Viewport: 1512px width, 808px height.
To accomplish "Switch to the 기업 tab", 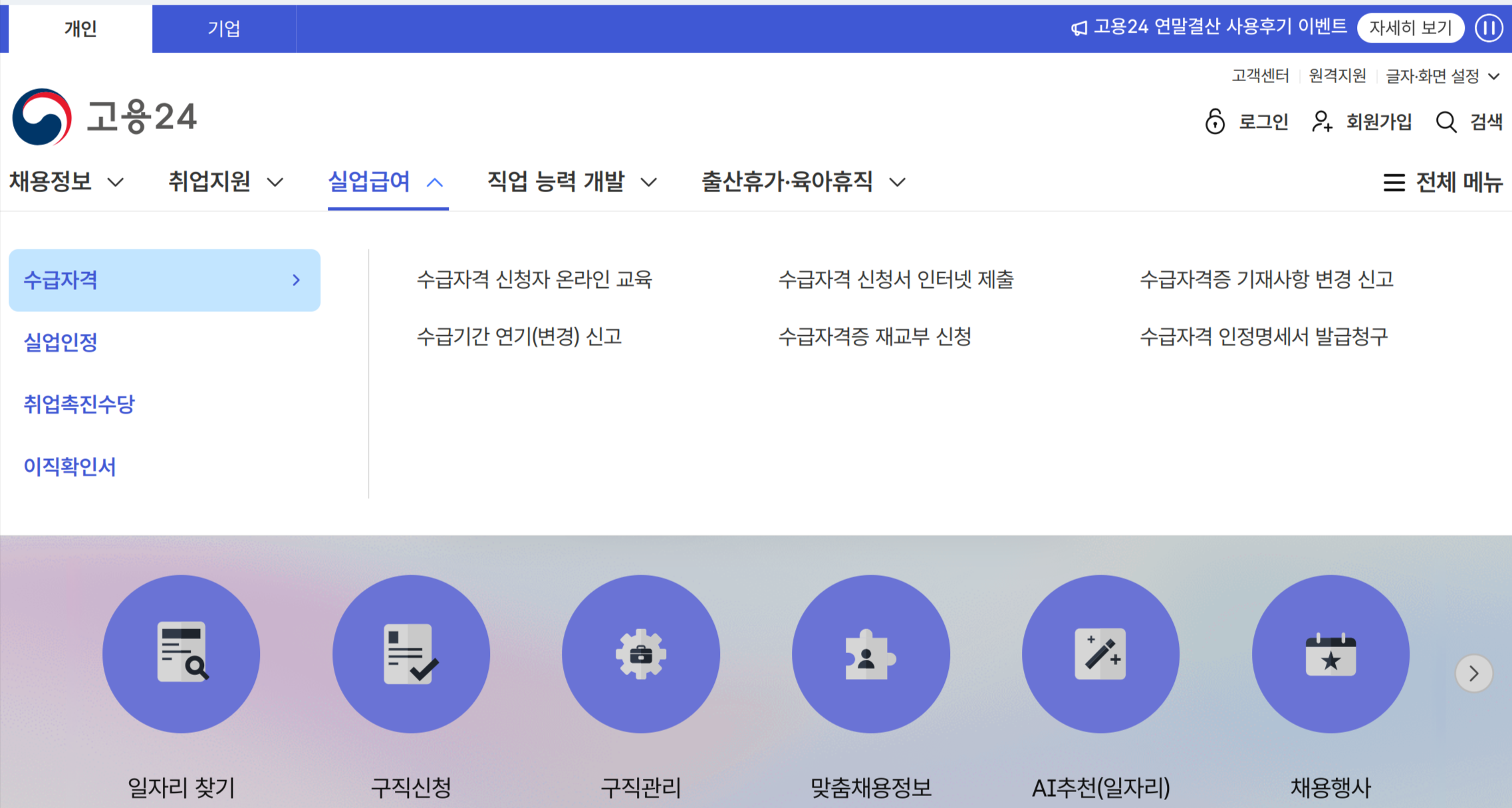I will [x=223, y=29].
